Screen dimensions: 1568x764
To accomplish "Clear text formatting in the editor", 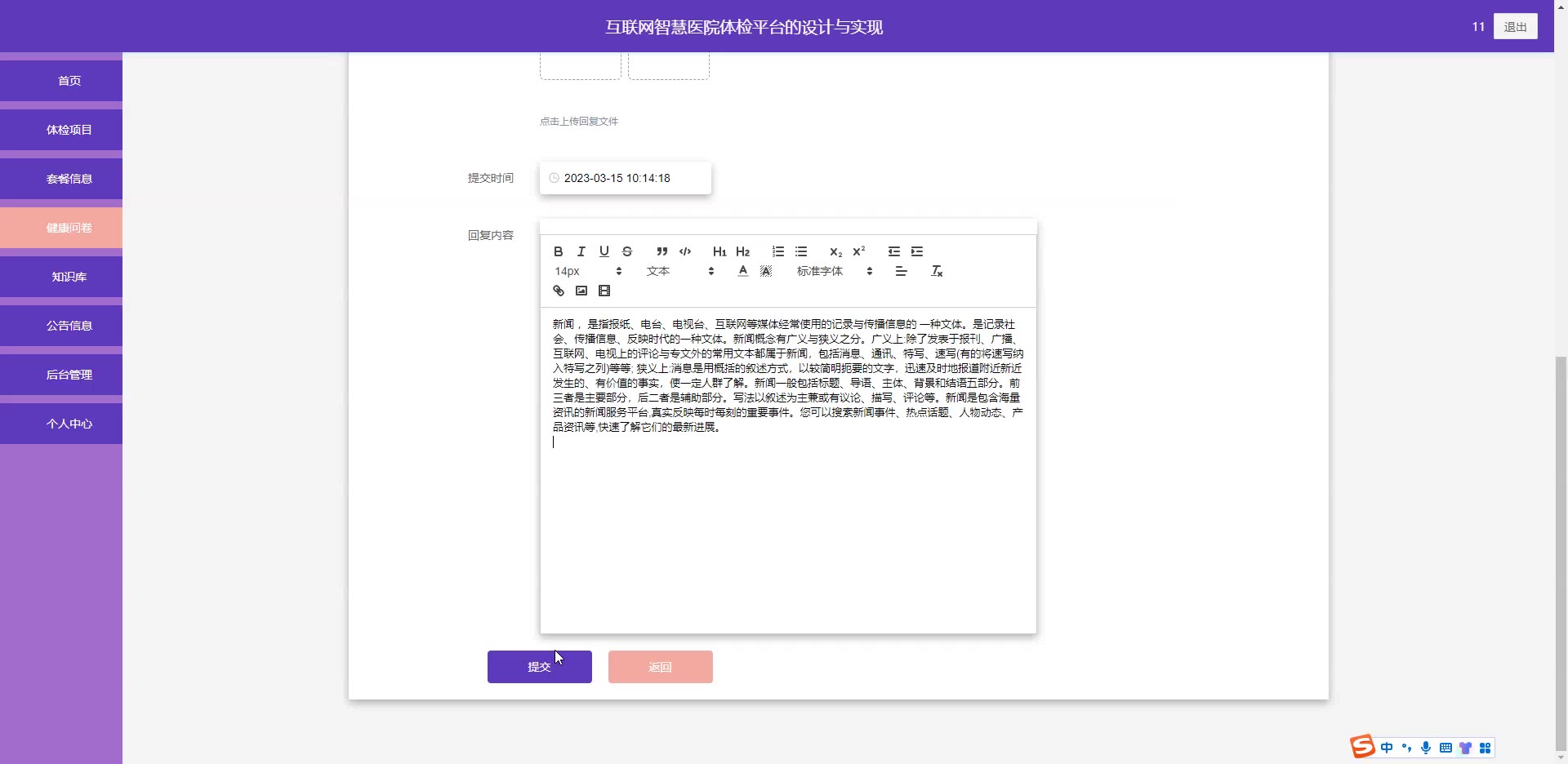I will click(x=937, y=271).
